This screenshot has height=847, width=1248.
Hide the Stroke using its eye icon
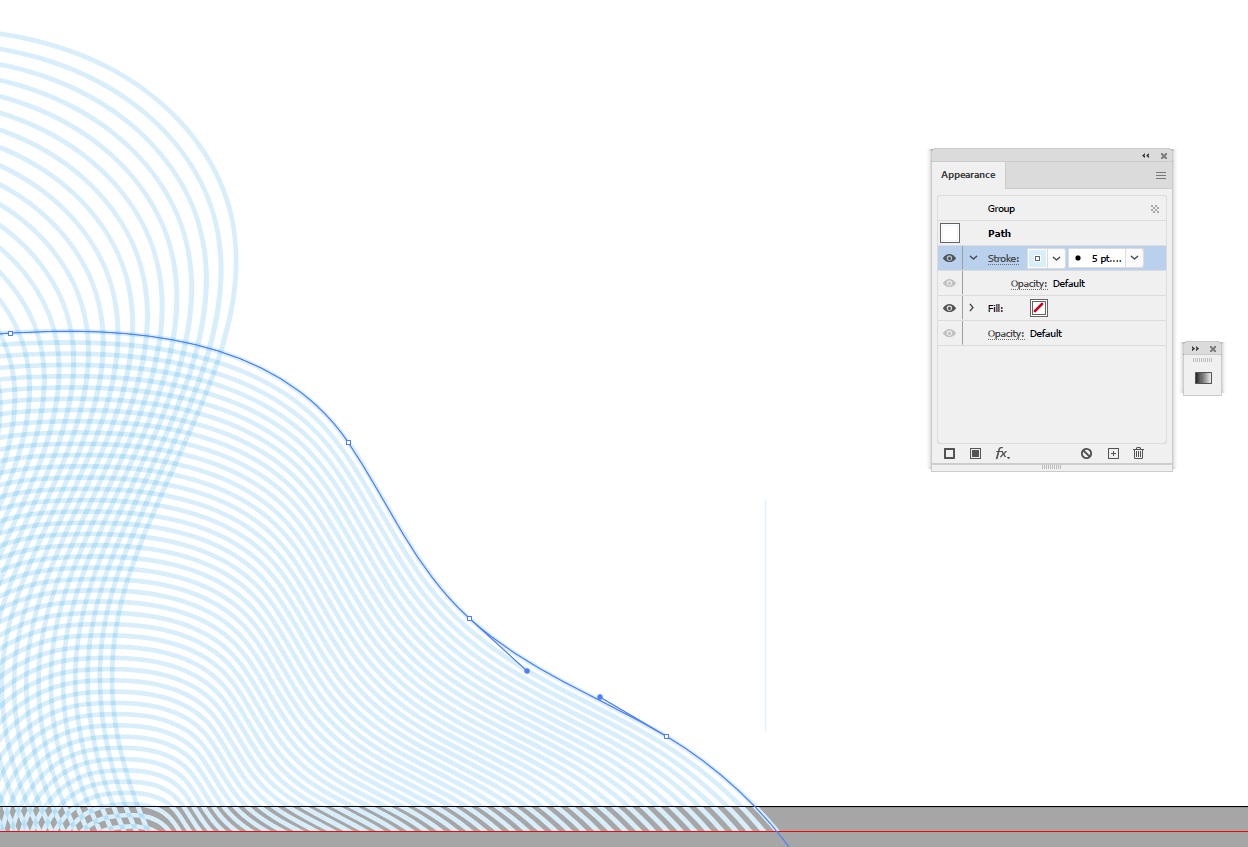(x=948, y=258)
